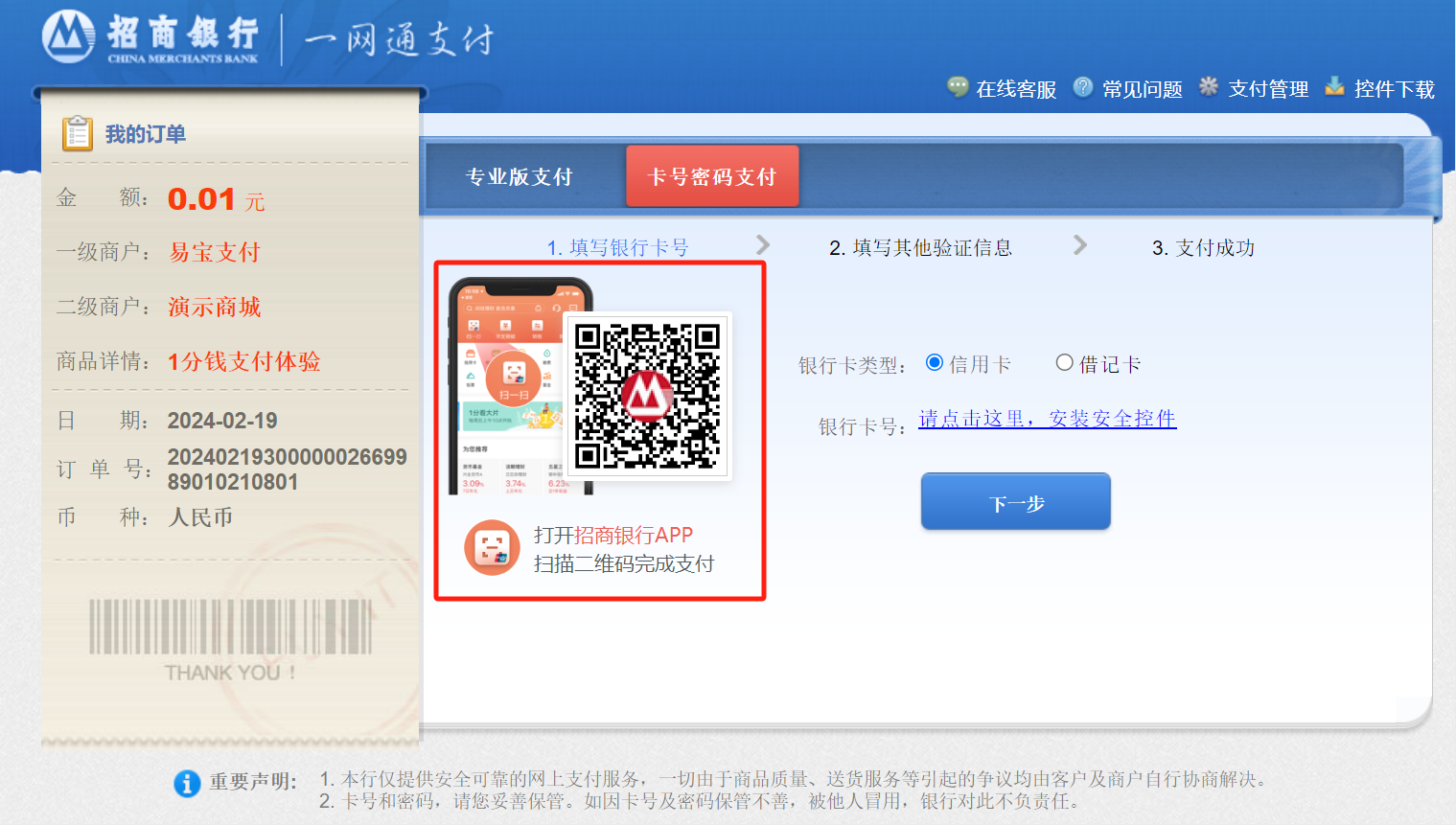Image resolution: width=1456 pixels, height=825 pixels.
Task: Open 支付管理 via its asterisk icon
Action: point(1209,86)
